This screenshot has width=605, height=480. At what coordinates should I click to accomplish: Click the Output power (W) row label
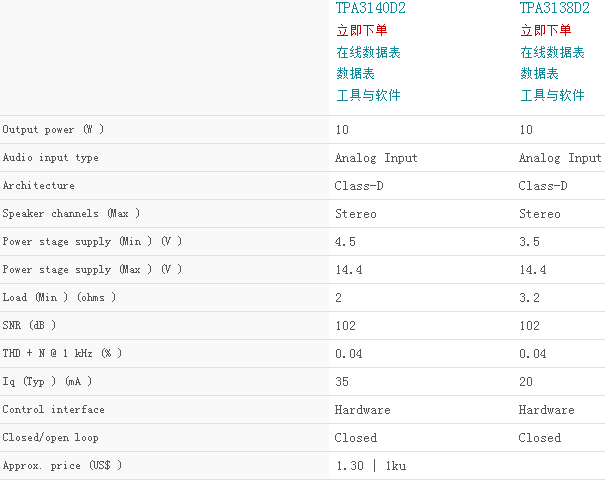pyautogui.click(x=53, y=130)
